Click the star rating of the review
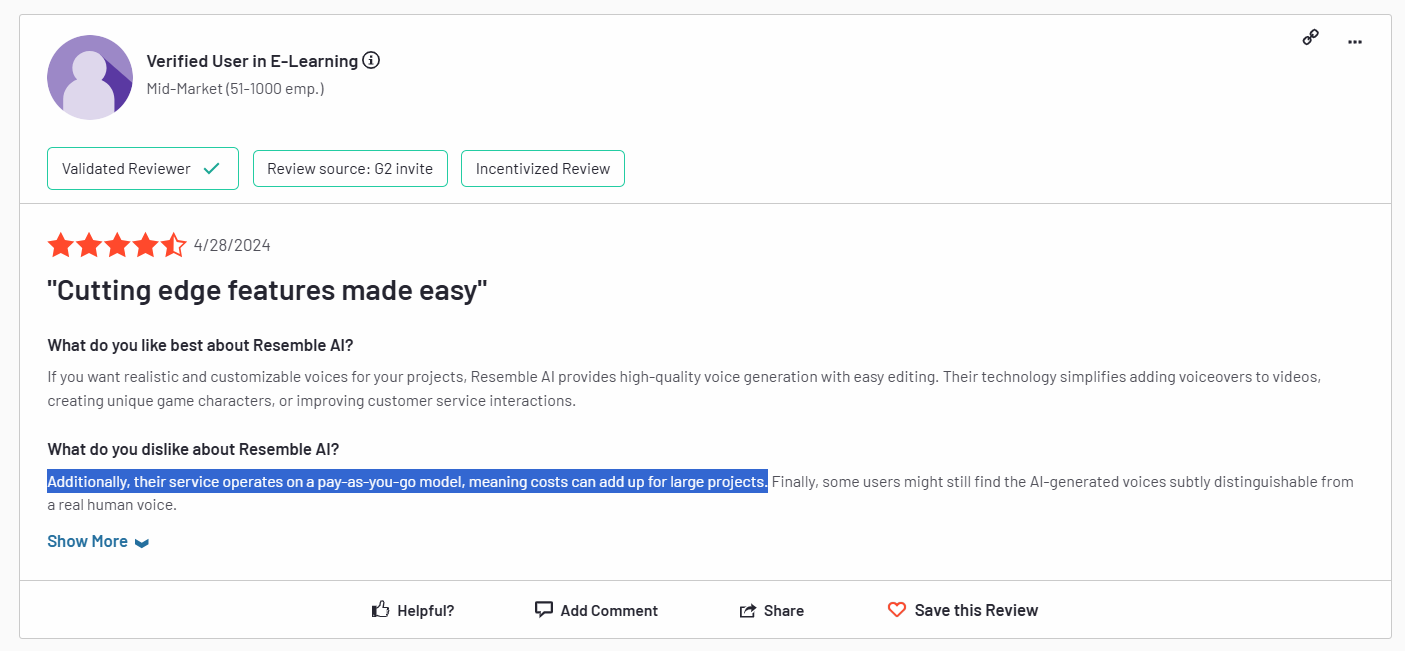 coord(116,245)
